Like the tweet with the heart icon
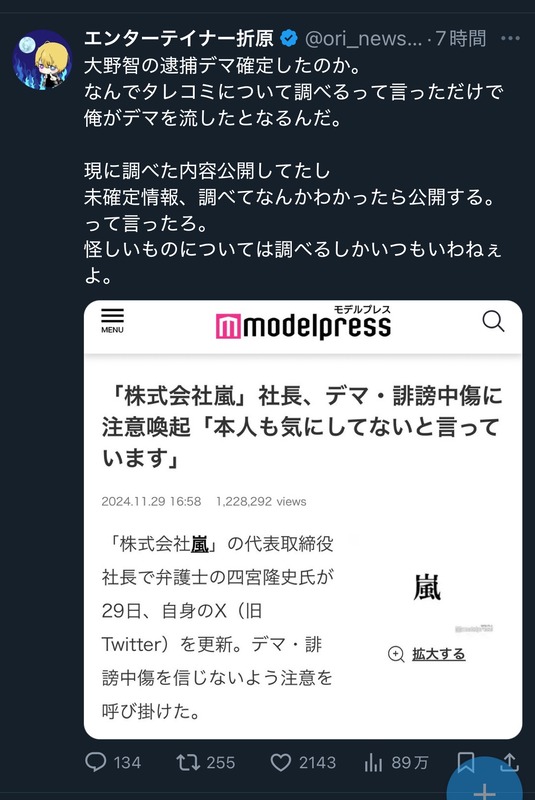The height and width of the screenshot is (800, 535). tap(281, 762)
